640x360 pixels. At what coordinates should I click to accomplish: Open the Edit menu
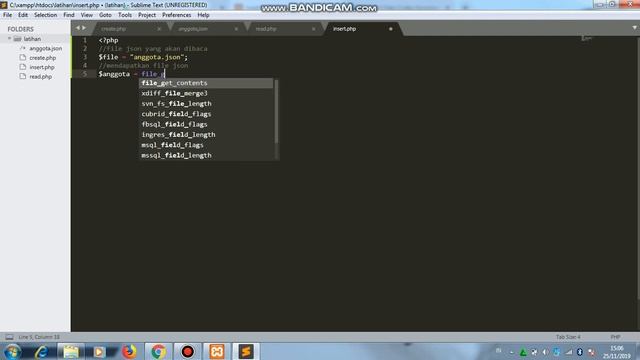[x=23, y=15]
